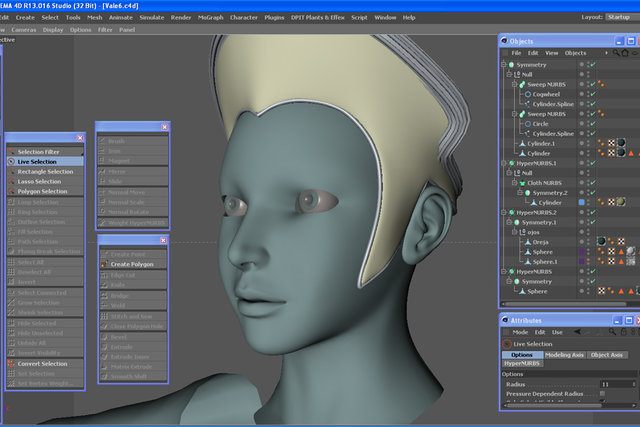Viewport: 640px width, 427px height.
Task: Click the Radius value field
Action: point(618,384)
